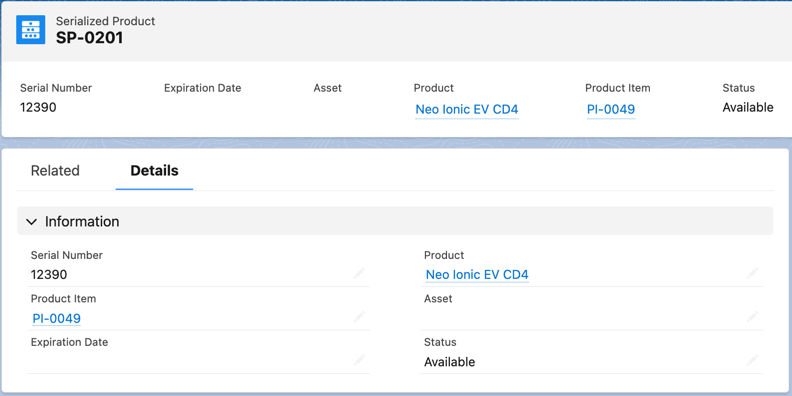
Task: Click the SP-0201 record title
Action: click(89, 38)
